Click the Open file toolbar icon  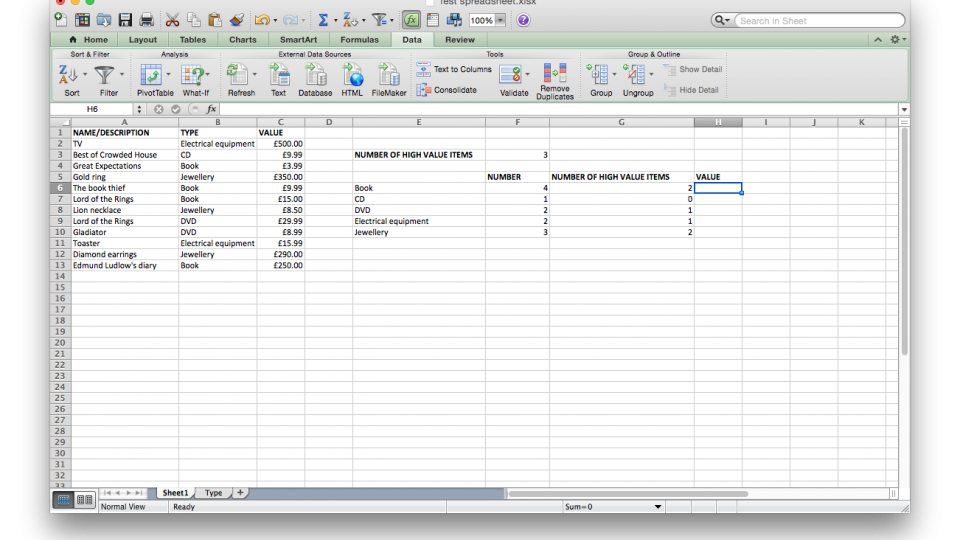103,20
